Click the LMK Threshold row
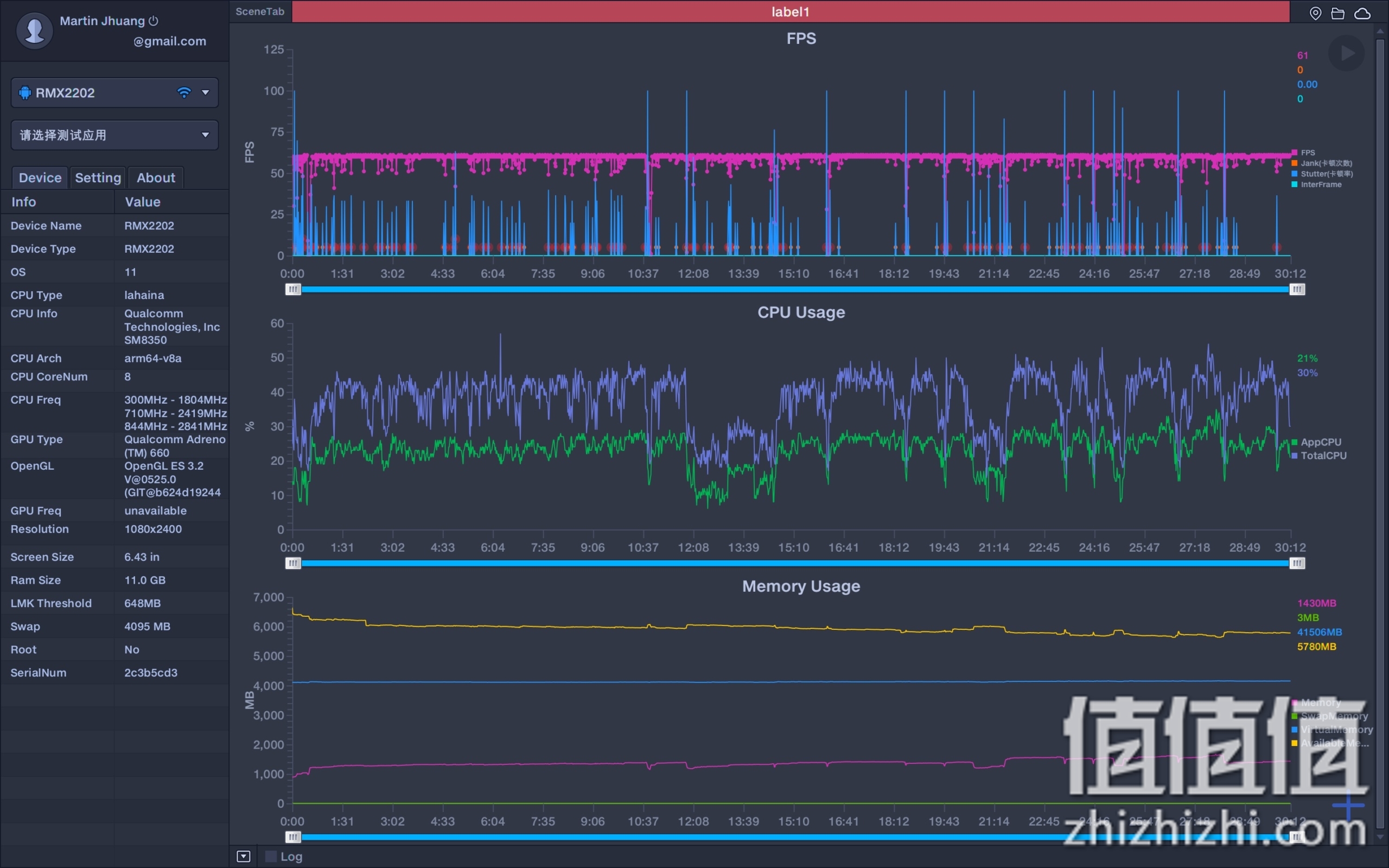This screenshot has width=1389, height=868. point(115,603)
